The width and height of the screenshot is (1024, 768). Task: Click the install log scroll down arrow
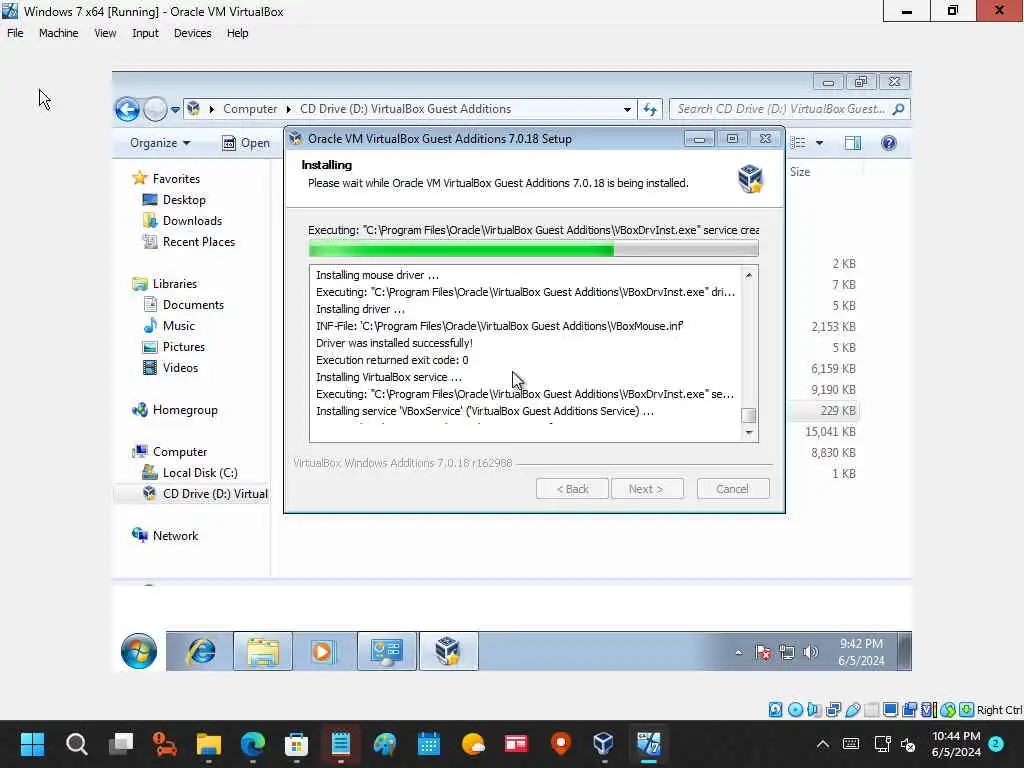click(x=749, y=432)
